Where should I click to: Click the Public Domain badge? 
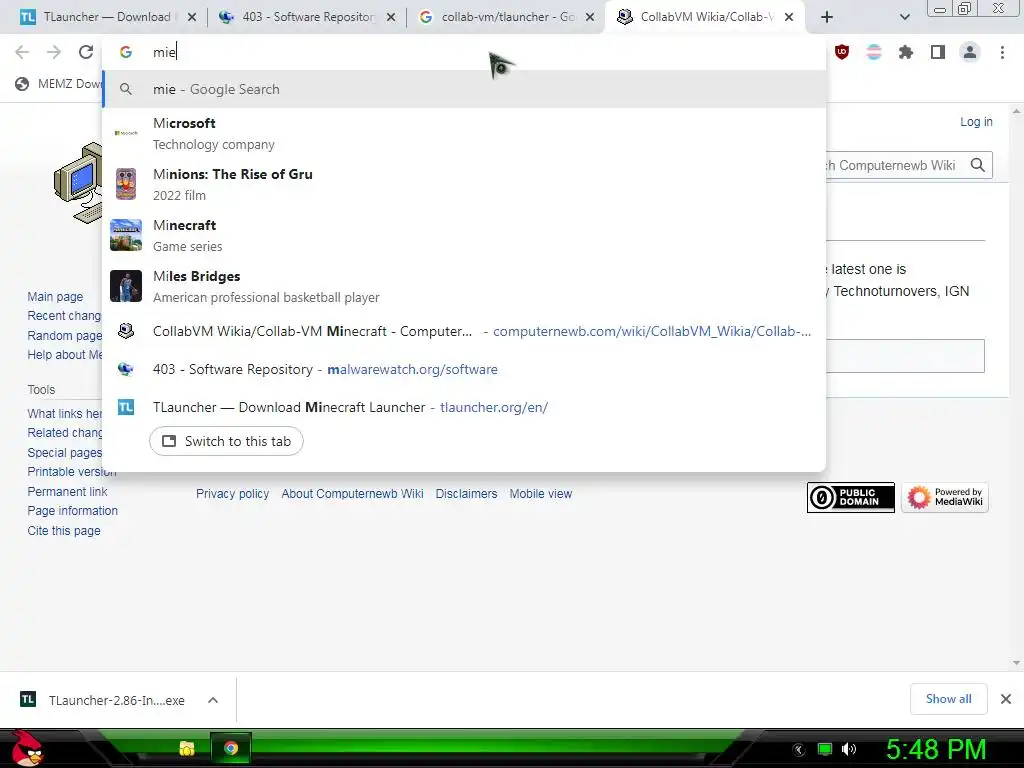(851, 498)
